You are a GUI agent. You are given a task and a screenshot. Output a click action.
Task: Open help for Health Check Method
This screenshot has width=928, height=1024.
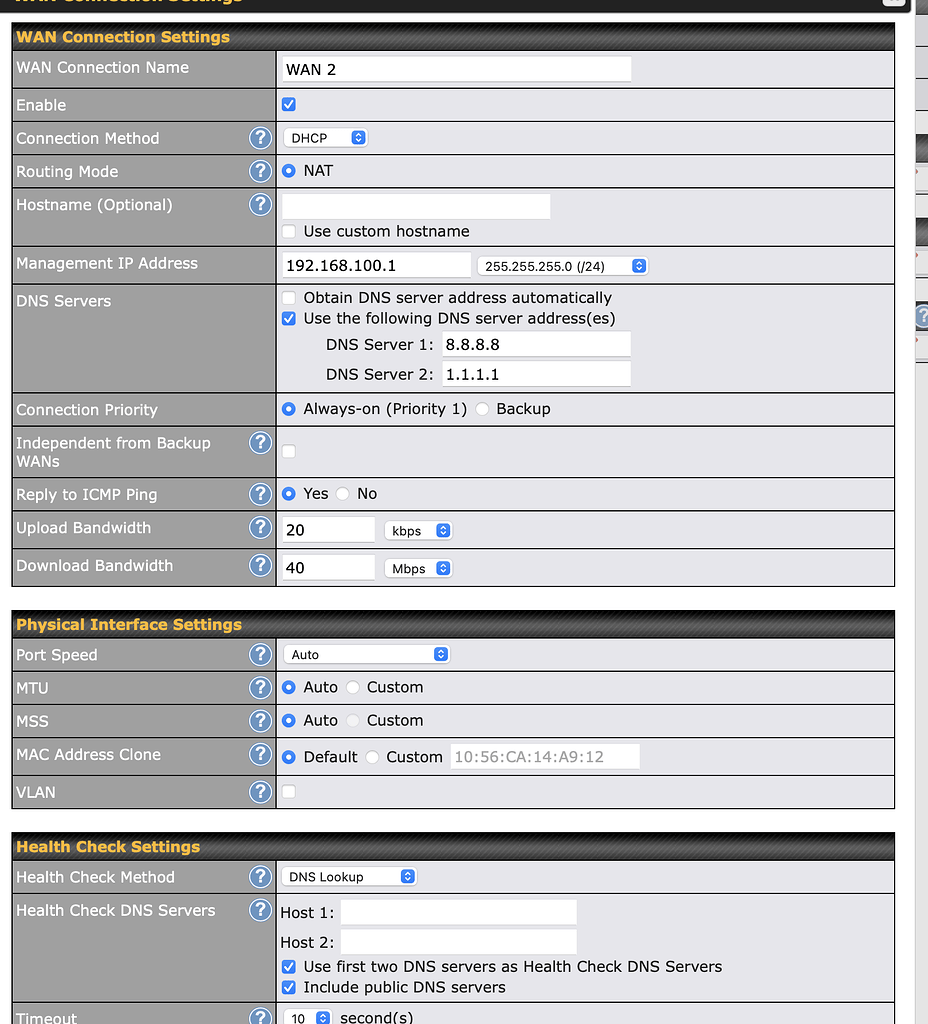[x=260, y=877]
